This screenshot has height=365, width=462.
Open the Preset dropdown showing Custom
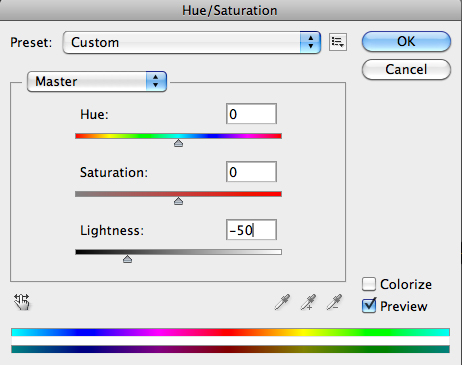click(x=192, y=42)
